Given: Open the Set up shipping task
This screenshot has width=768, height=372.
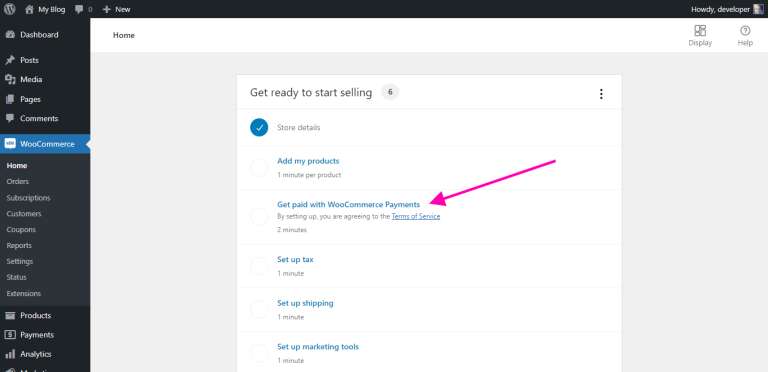Looking at the screenshot, I should click(305, 303).
